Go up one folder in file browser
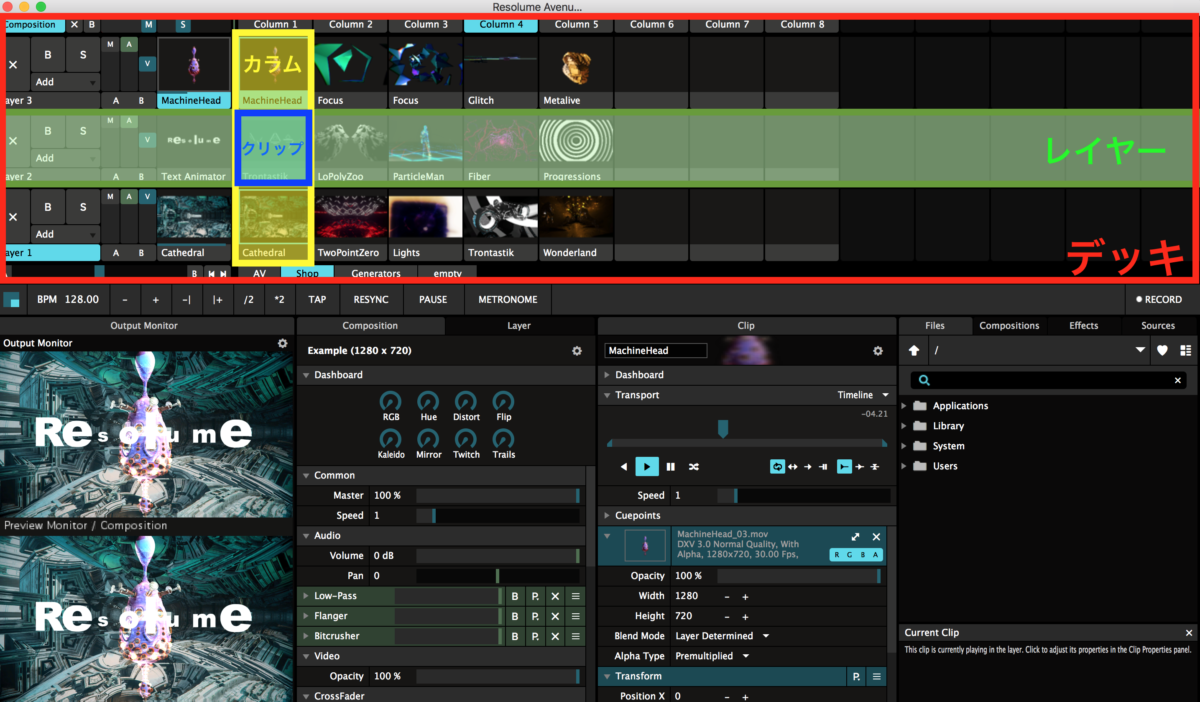This screenshot has height=702, width=1200. pos(913,351)
